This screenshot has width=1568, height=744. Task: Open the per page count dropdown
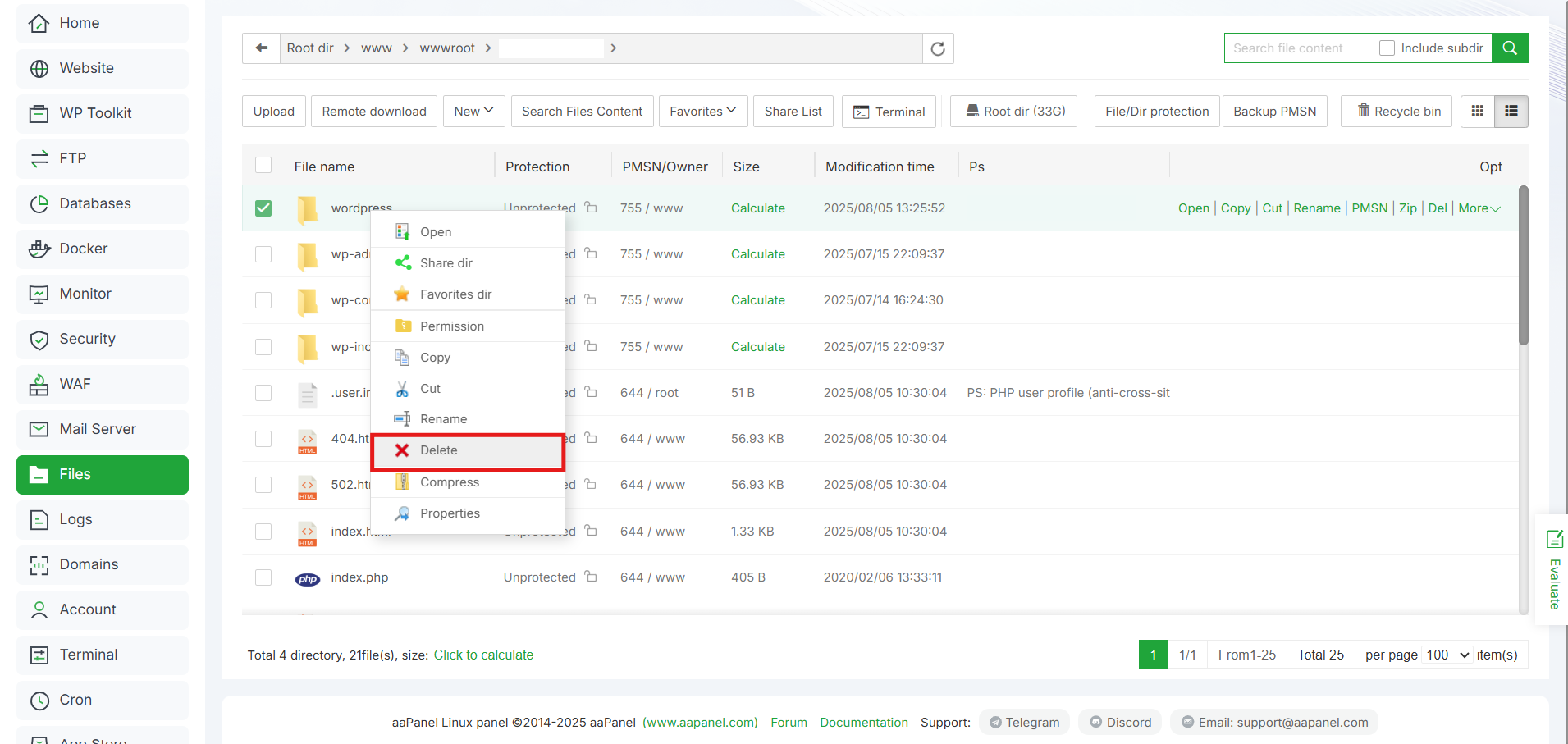click(1447, 655)
